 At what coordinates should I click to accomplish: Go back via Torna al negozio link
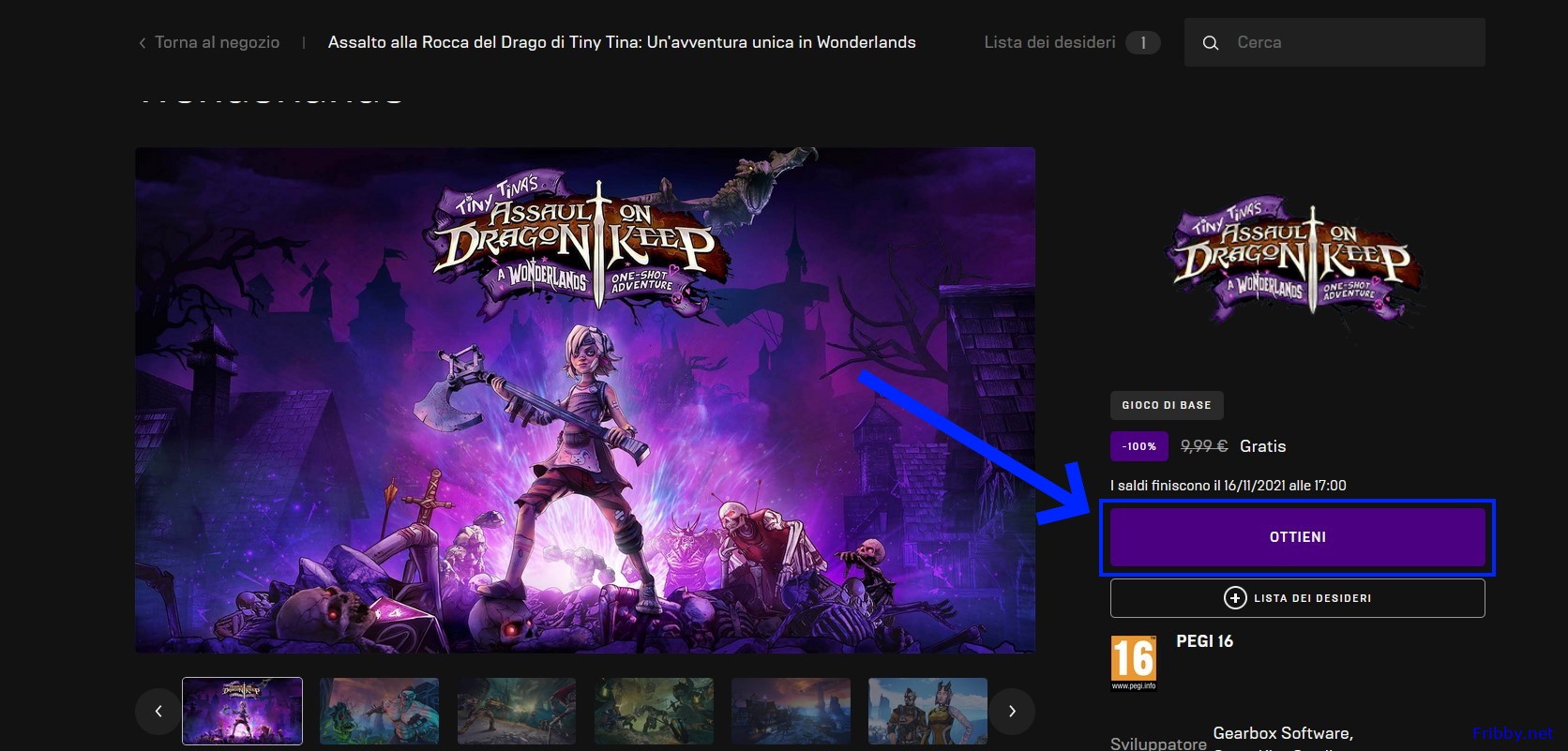click(x=217, y=42)
